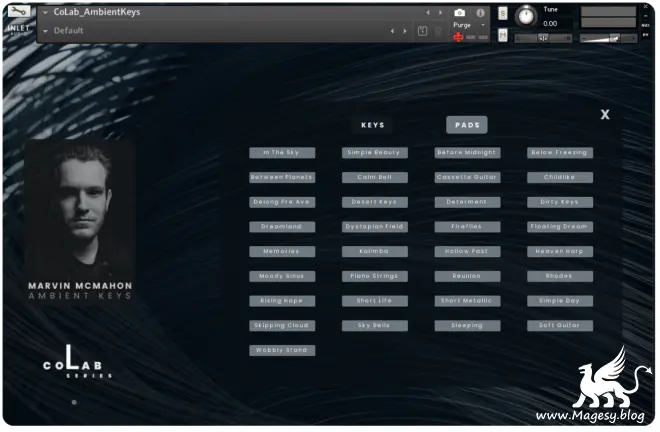
Task: Switch to the KEYS tab
Action: pyautogui.click(x=373, y=125)
